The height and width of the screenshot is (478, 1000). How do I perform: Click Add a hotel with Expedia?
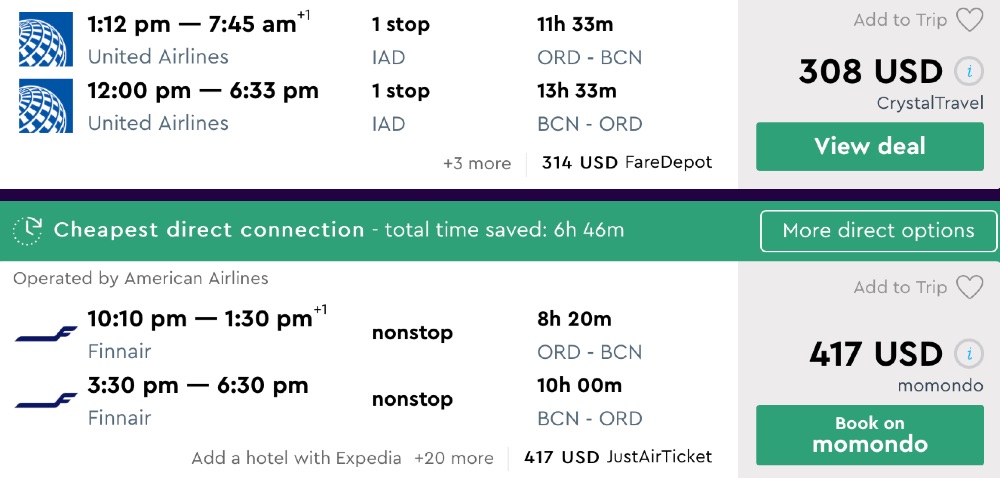[296, 458]
